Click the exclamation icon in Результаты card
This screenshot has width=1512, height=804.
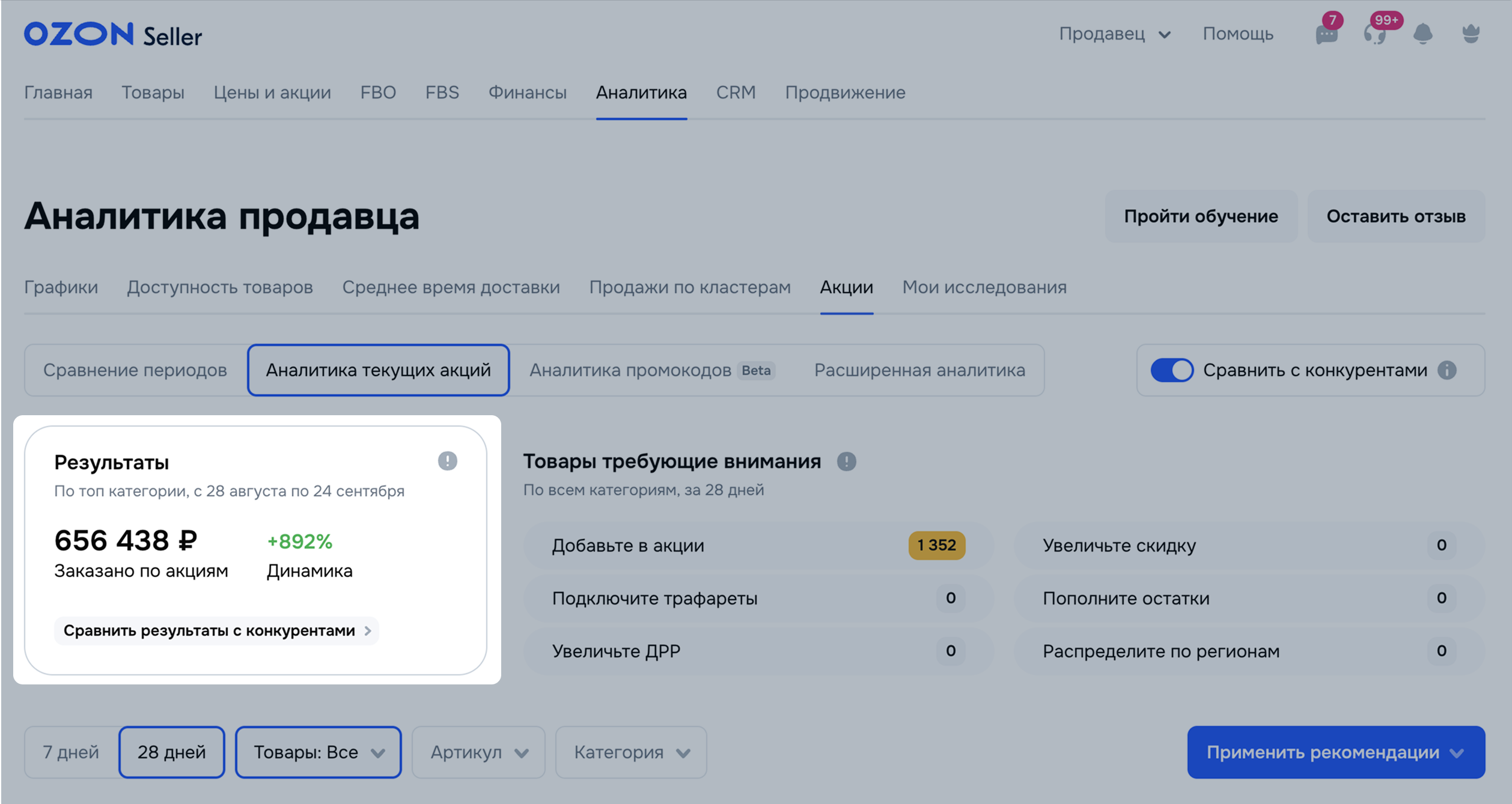click(x=447, y=461)
